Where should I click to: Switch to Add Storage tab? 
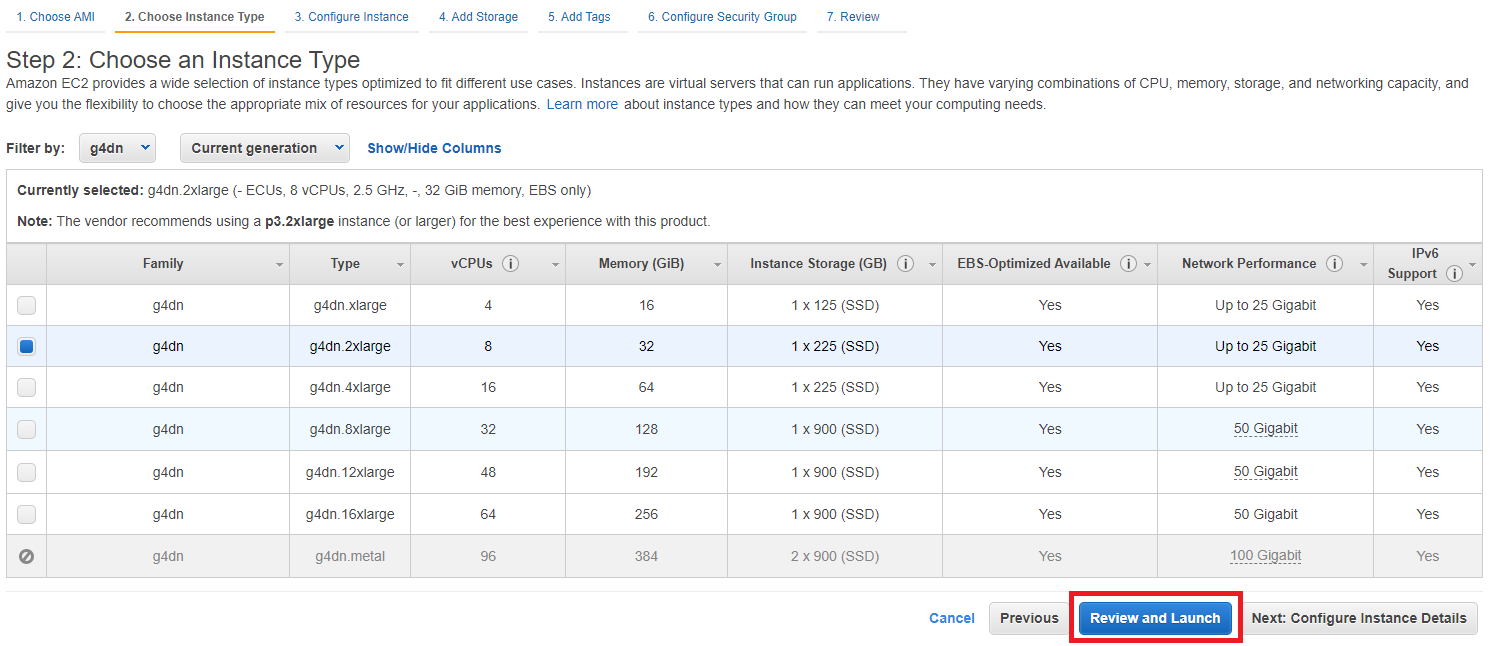[x=478, y=17]
